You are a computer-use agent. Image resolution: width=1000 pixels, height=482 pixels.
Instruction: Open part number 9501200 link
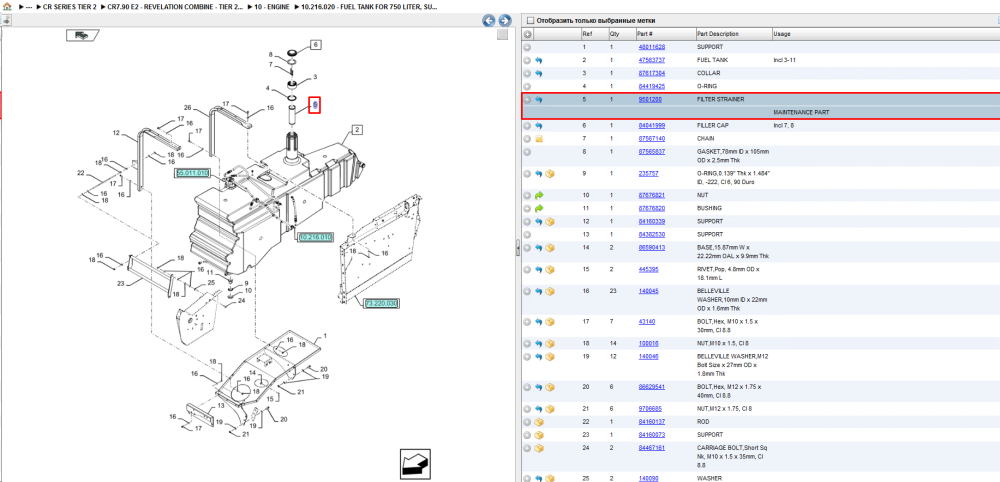pyautogui.click(x=650, y=99)
